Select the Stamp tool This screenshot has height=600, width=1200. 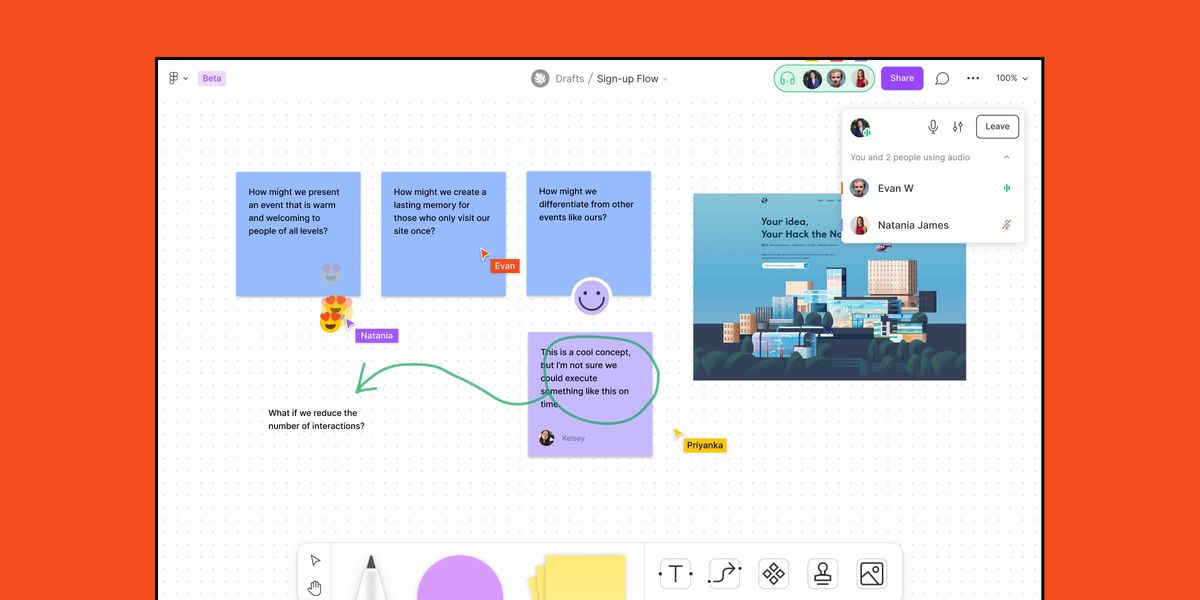click(x=822, y=573)
